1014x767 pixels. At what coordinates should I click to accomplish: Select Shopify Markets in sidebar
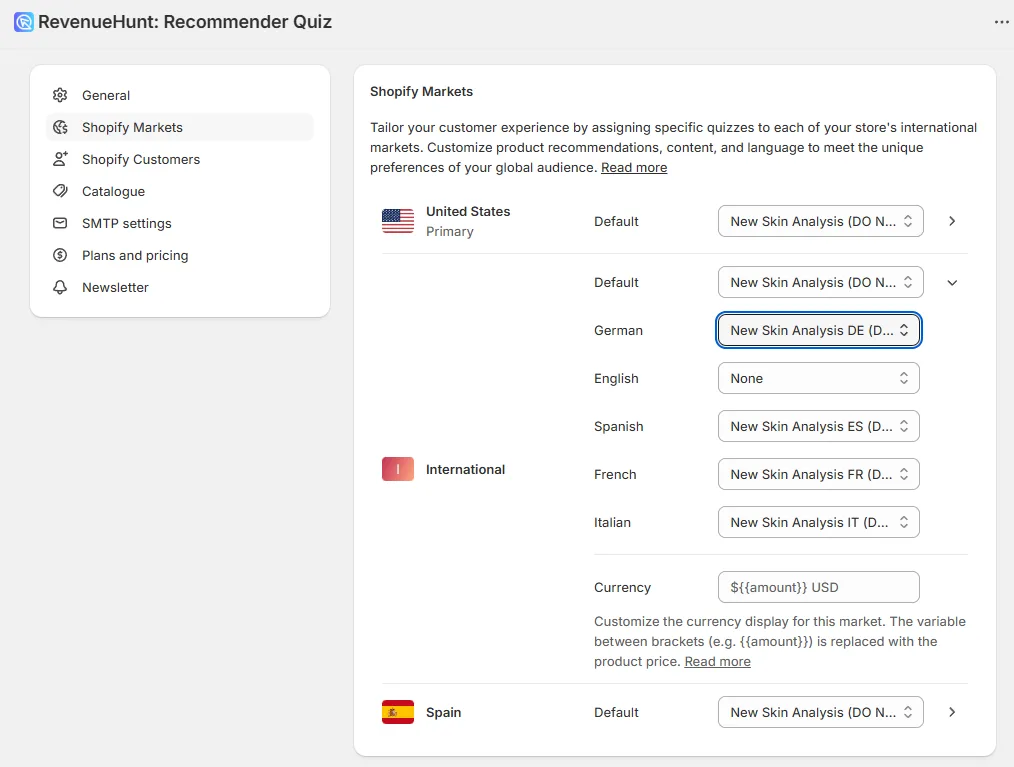tap(180, 127)
